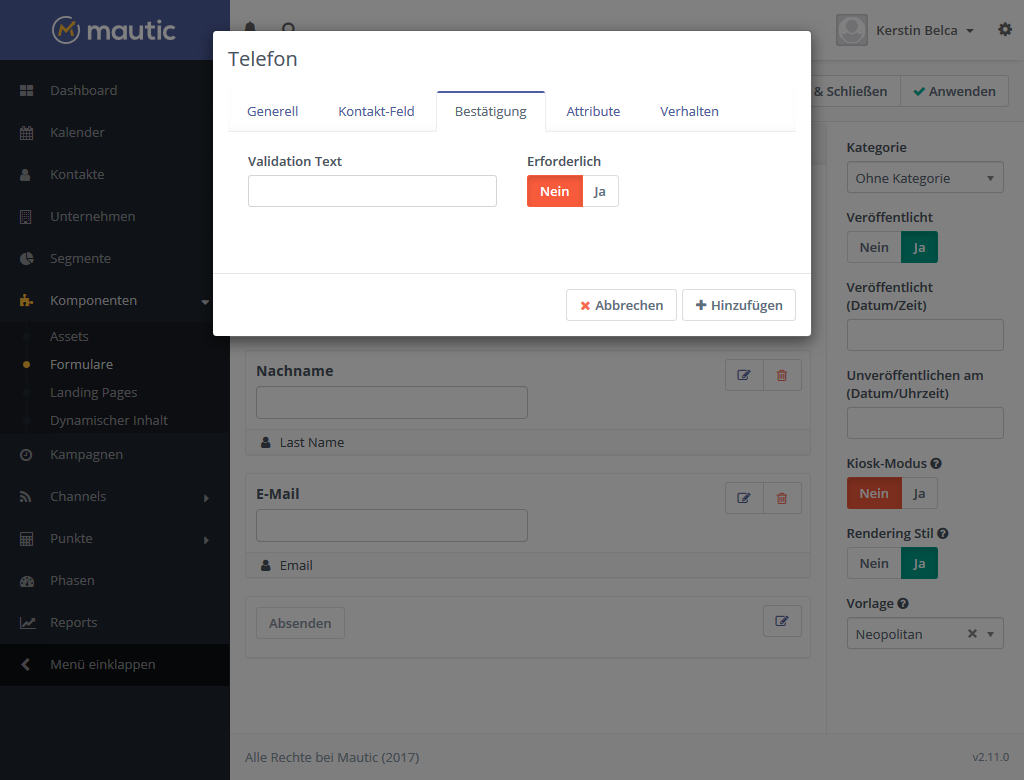Switch to the Attribute tab
Screen dimensions: 1024x780
593,111
